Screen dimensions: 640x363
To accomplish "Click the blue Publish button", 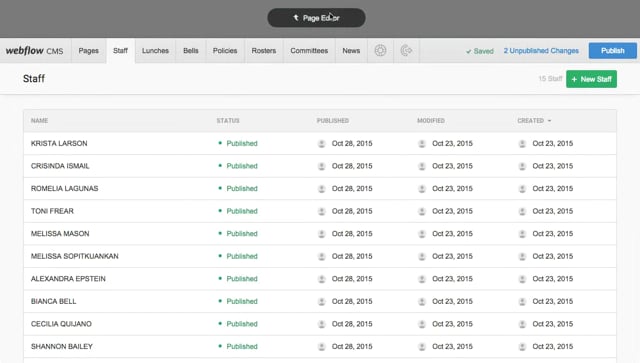I will click(612, 51).
